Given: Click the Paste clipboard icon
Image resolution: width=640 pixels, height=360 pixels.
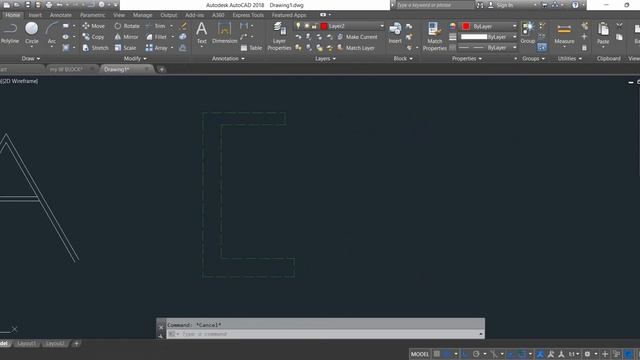Looking at the screenshot, I should click(x=603, y=33).
